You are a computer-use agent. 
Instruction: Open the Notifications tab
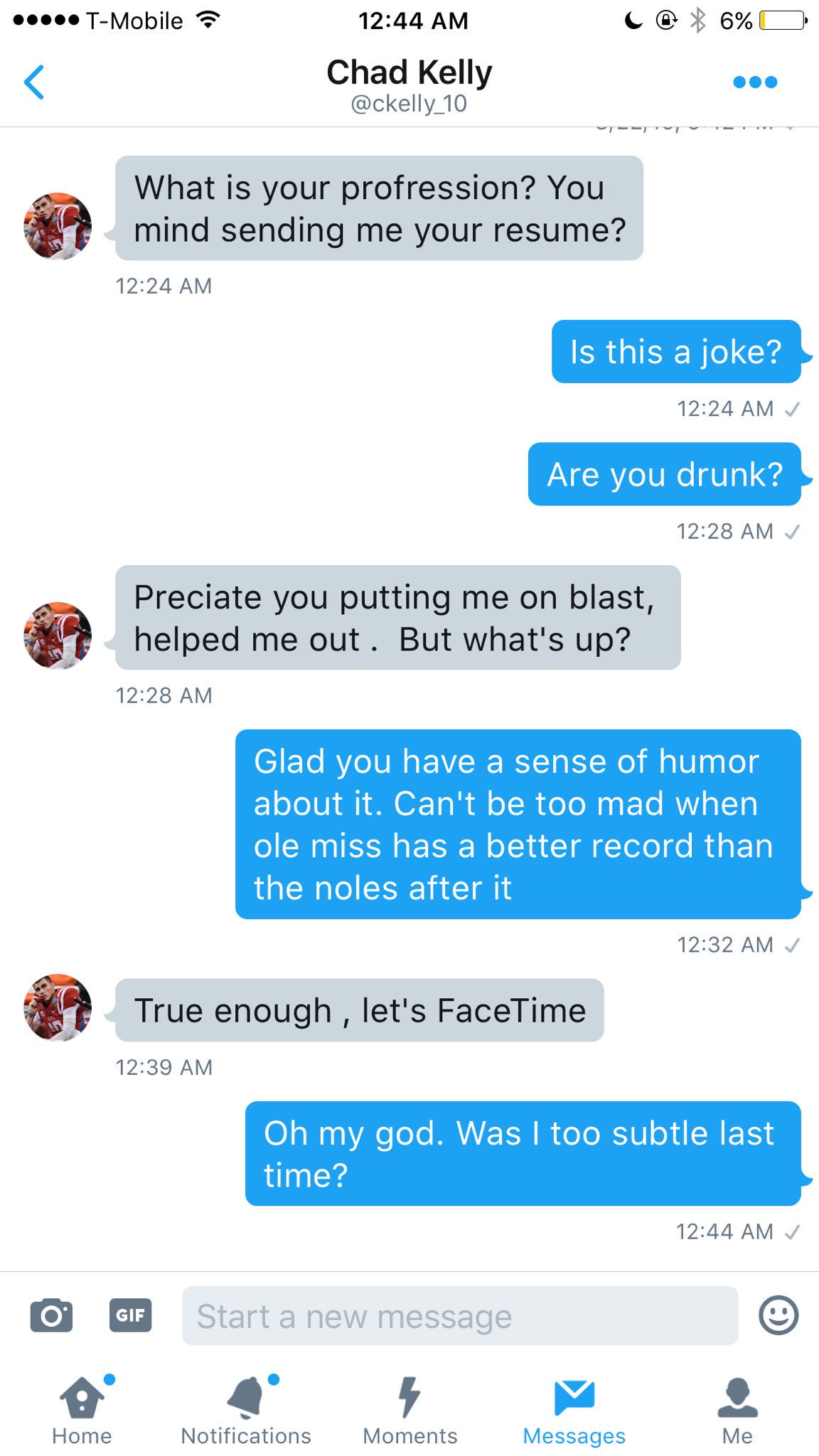pos(246,1411)
